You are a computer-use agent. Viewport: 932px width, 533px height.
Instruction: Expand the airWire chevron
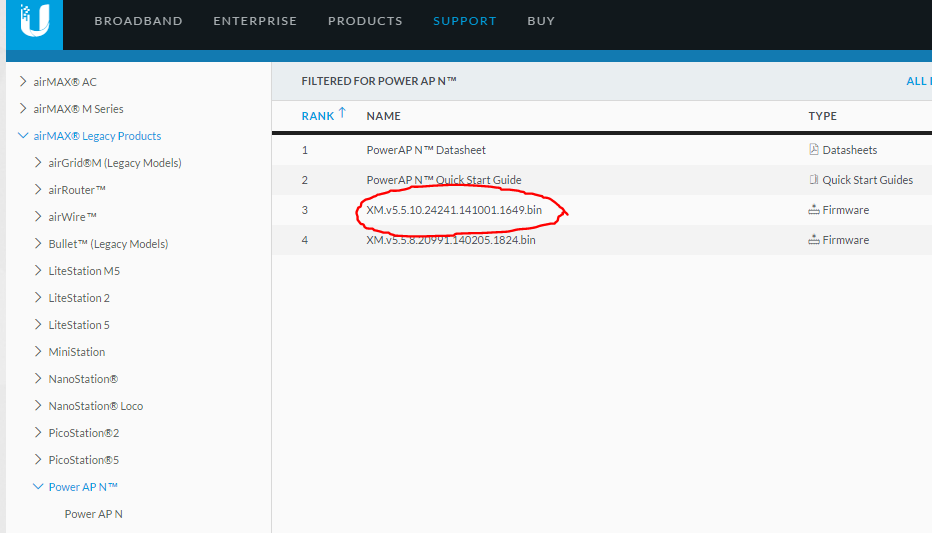(x=38, y=216)
